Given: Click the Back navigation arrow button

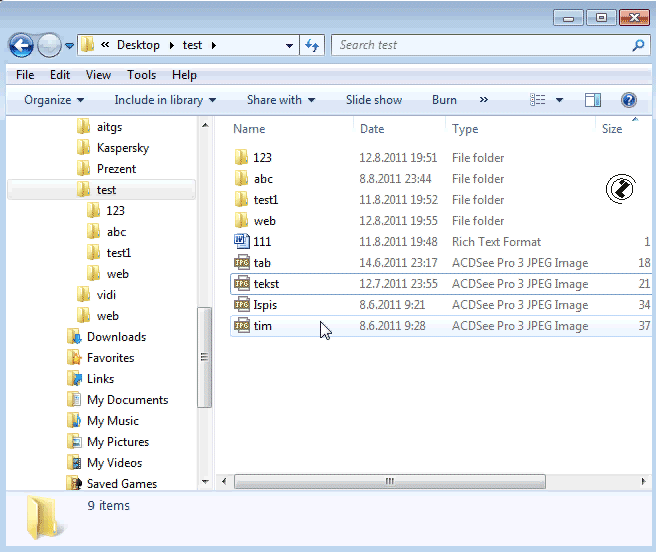Looking at the screenshot, I should click(x=21, y=45).
